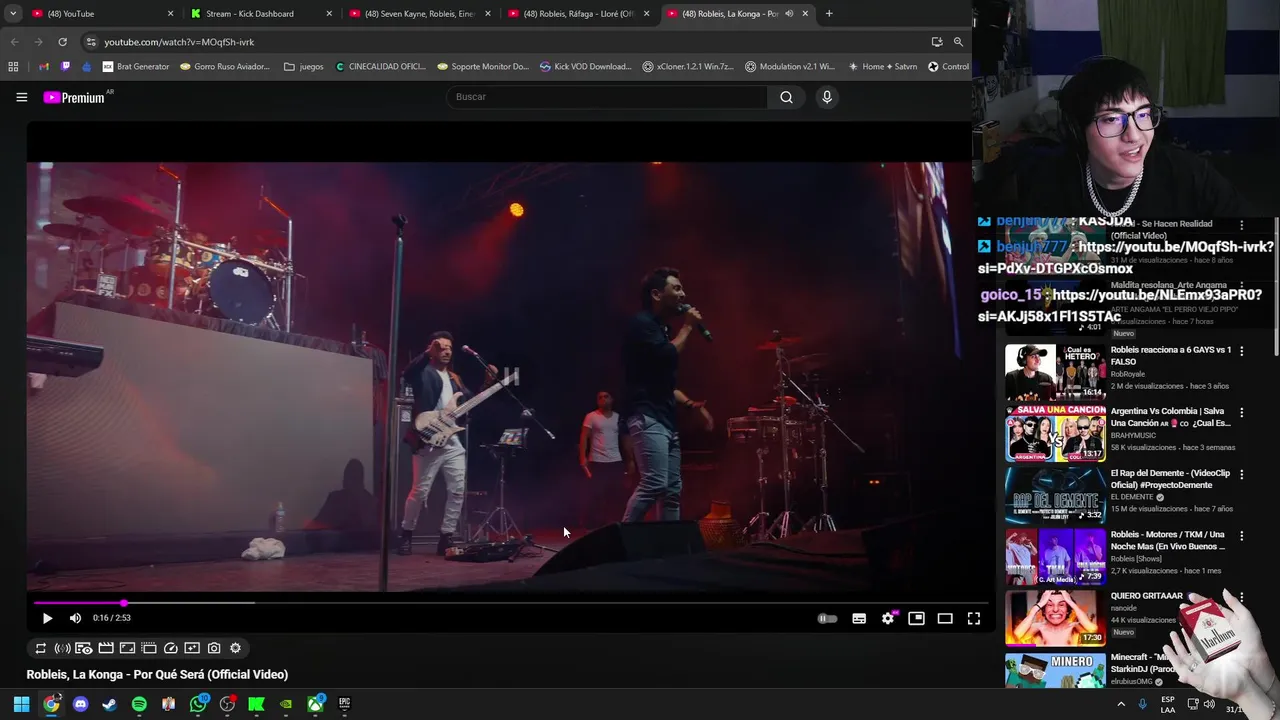Screen dimensions: 1280x720
Task: Open player settings gear with 4K badge
Action: (x=888, y=618)
